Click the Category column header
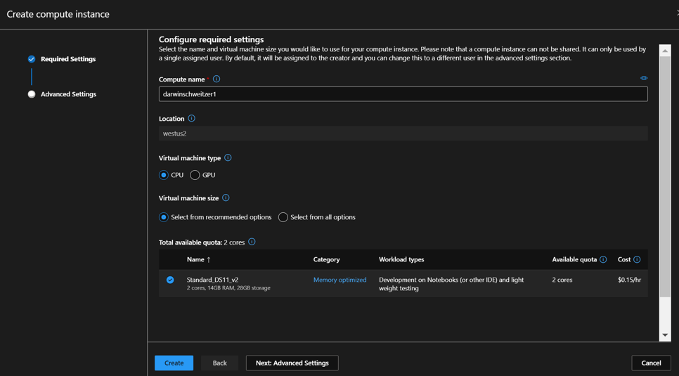 coord(327,259)
